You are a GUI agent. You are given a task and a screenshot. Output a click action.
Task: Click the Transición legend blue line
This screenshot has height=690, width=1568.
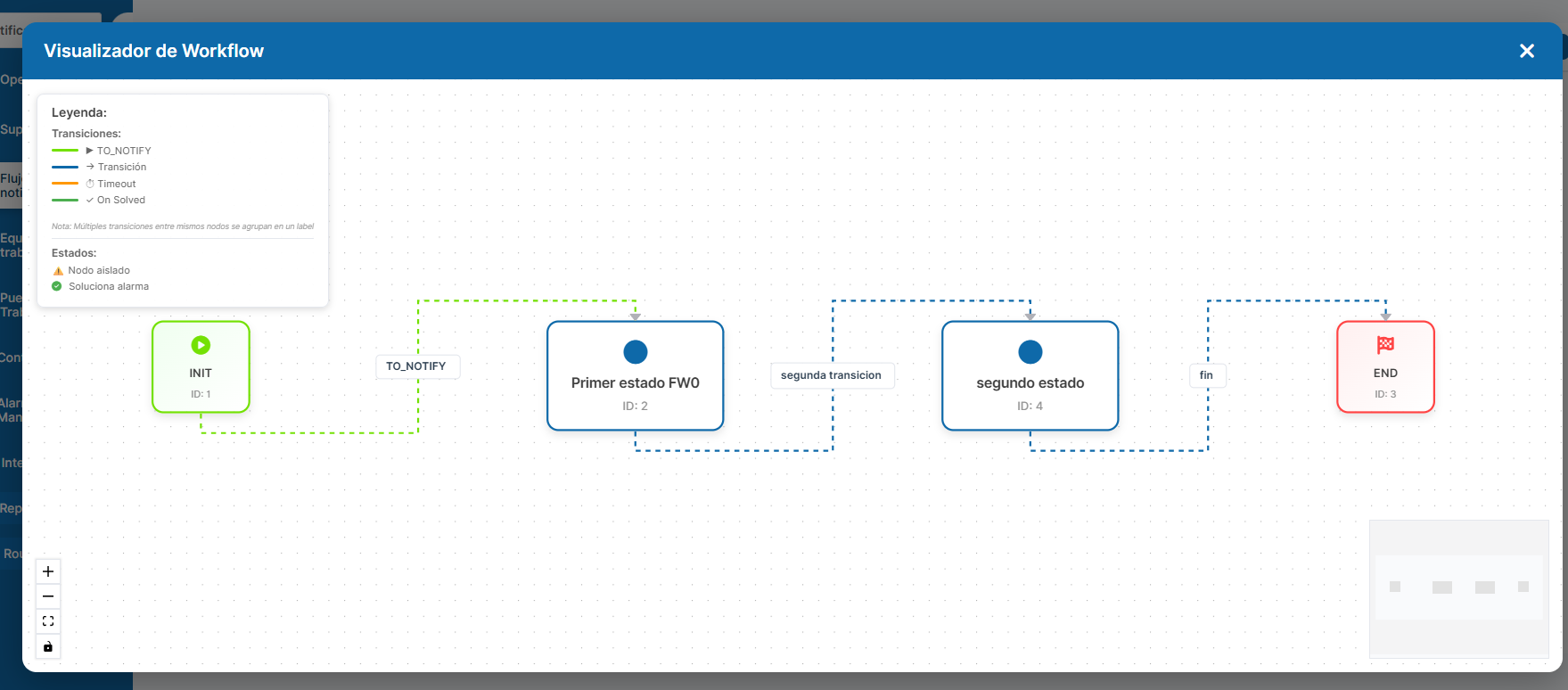65,167
